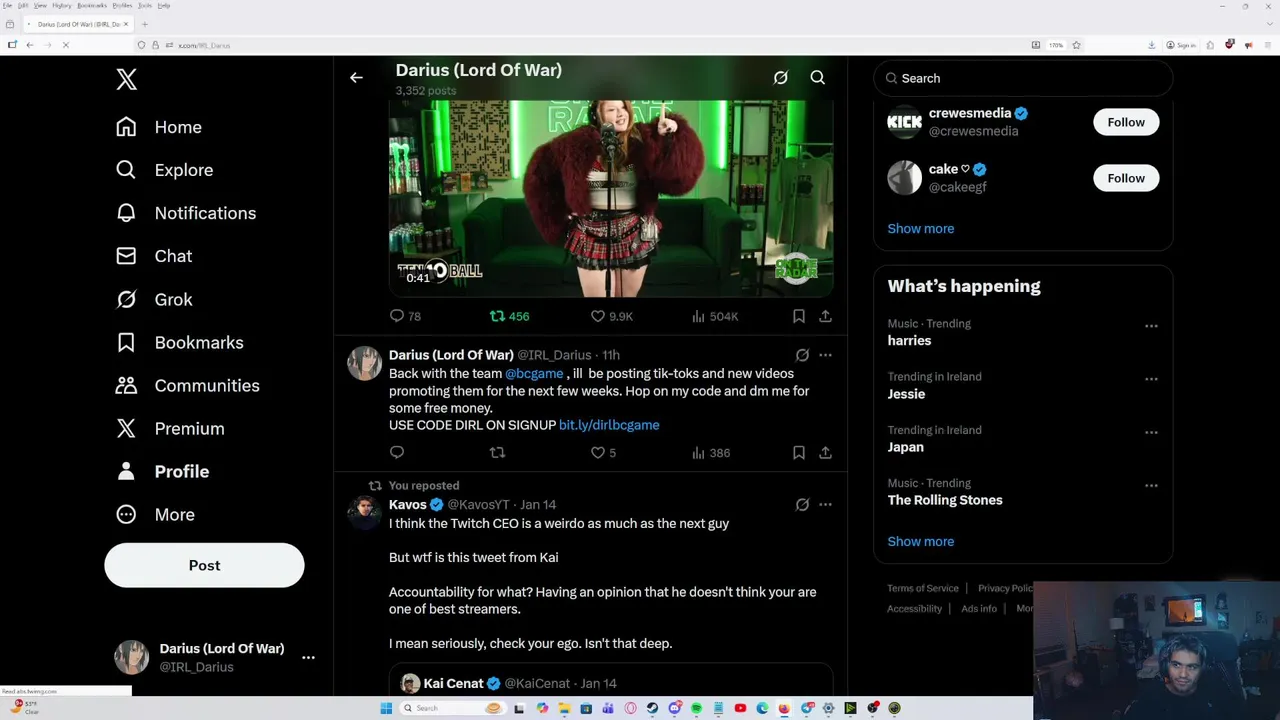Search posts via profile header magnifier

click(x=817, y=77)
